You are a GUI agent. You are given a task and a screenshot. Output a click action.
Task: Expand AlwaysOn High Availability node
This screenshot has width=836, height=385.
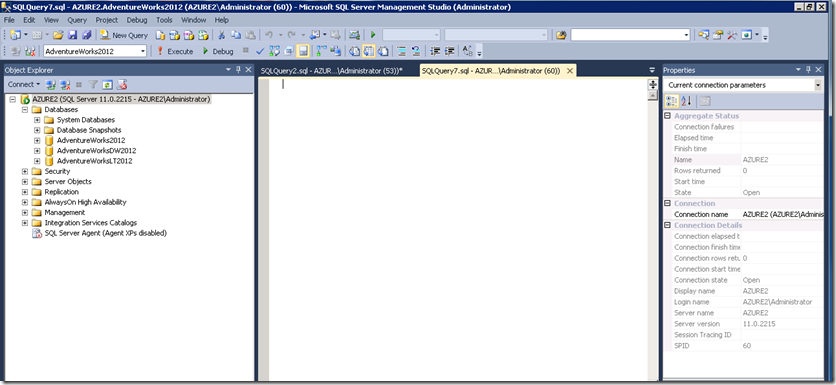pos(25,203)
